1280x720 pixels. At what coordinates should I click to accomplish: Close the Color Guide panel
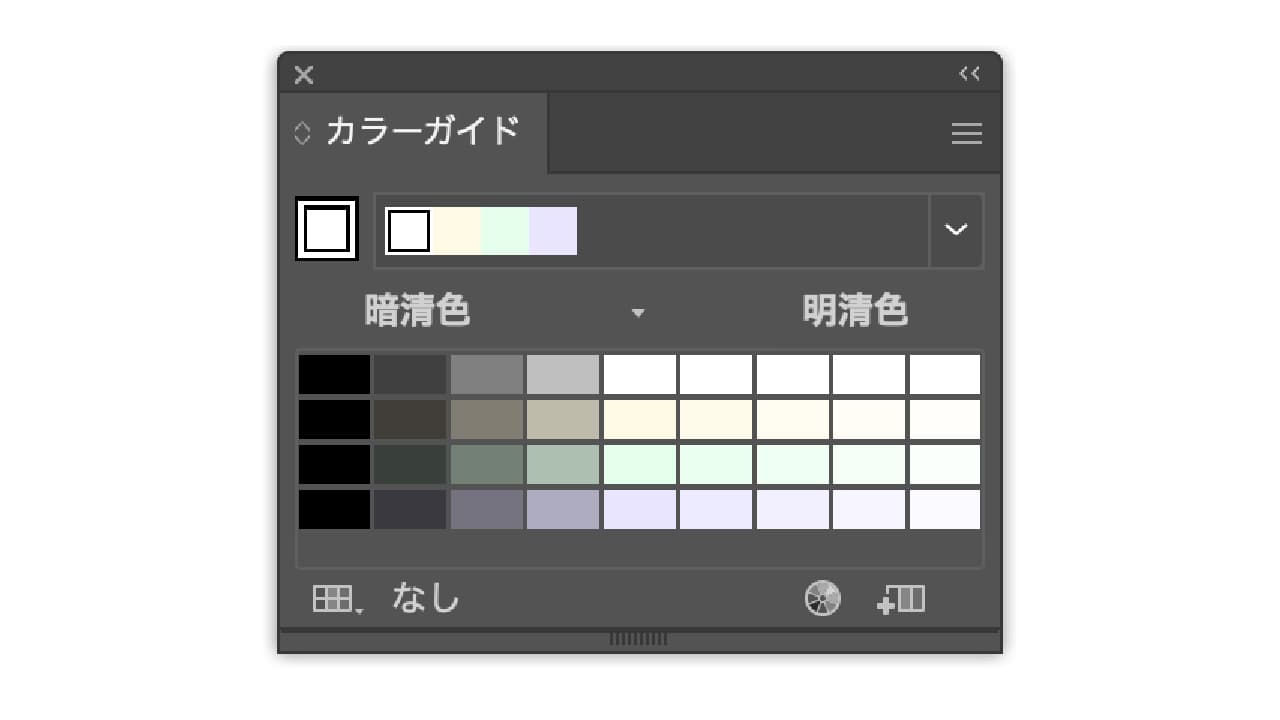click(303, 74)
